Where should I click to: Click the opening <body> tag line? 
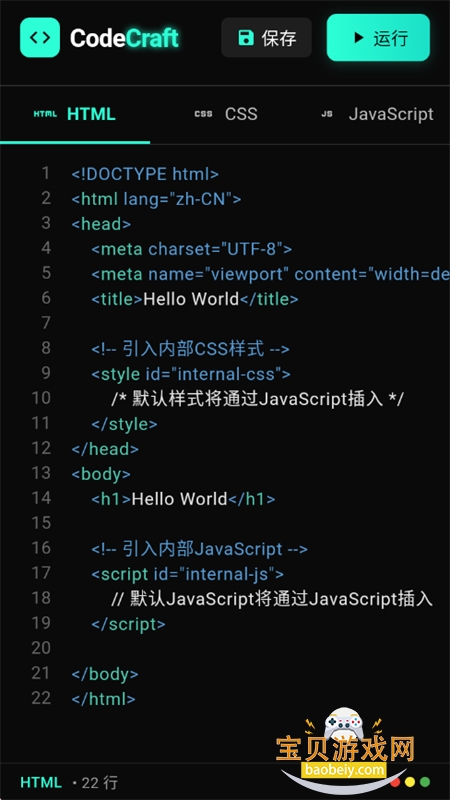click(101, 474)
